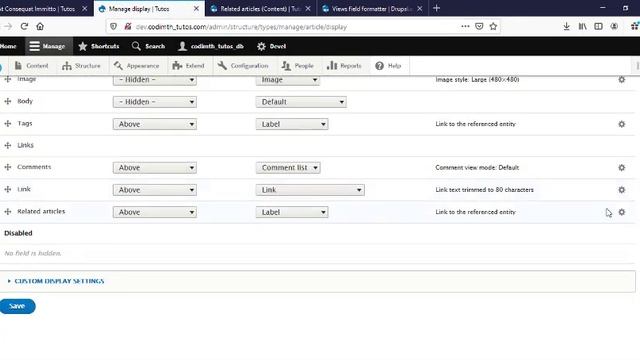Screen dimensions: 640x360
Task: Open Body label dropdown set to Hidden
Action: coord(155,102)
